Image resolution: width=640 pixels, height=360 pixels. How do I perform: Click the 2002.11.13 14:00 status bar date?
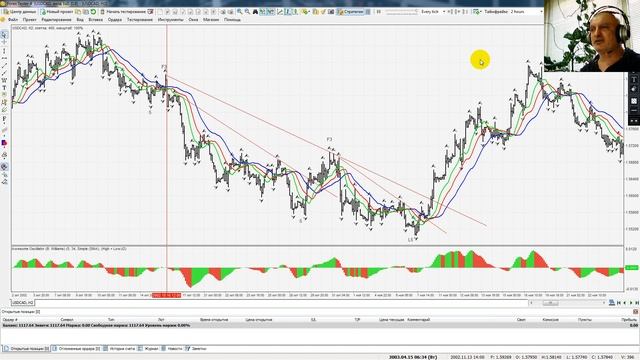tap(467, 357)
